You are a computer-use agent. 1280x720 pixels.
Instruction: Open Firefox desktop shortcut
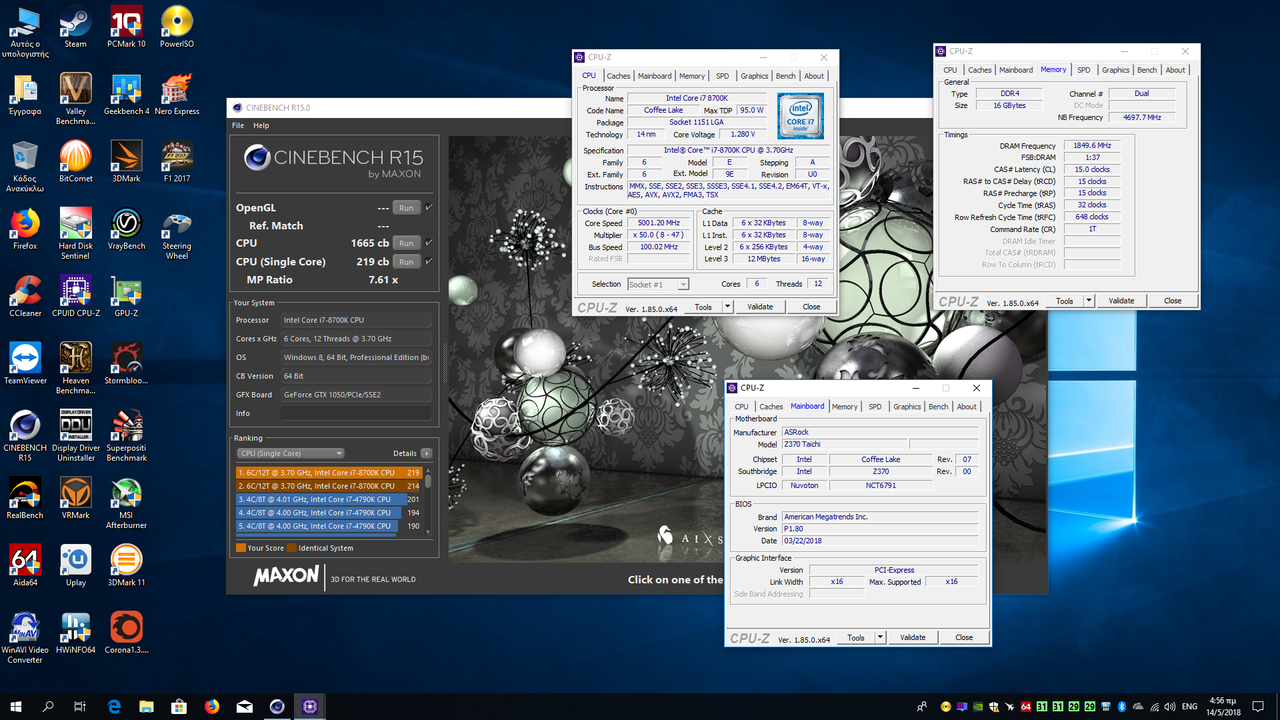click(x=25, y=228)
